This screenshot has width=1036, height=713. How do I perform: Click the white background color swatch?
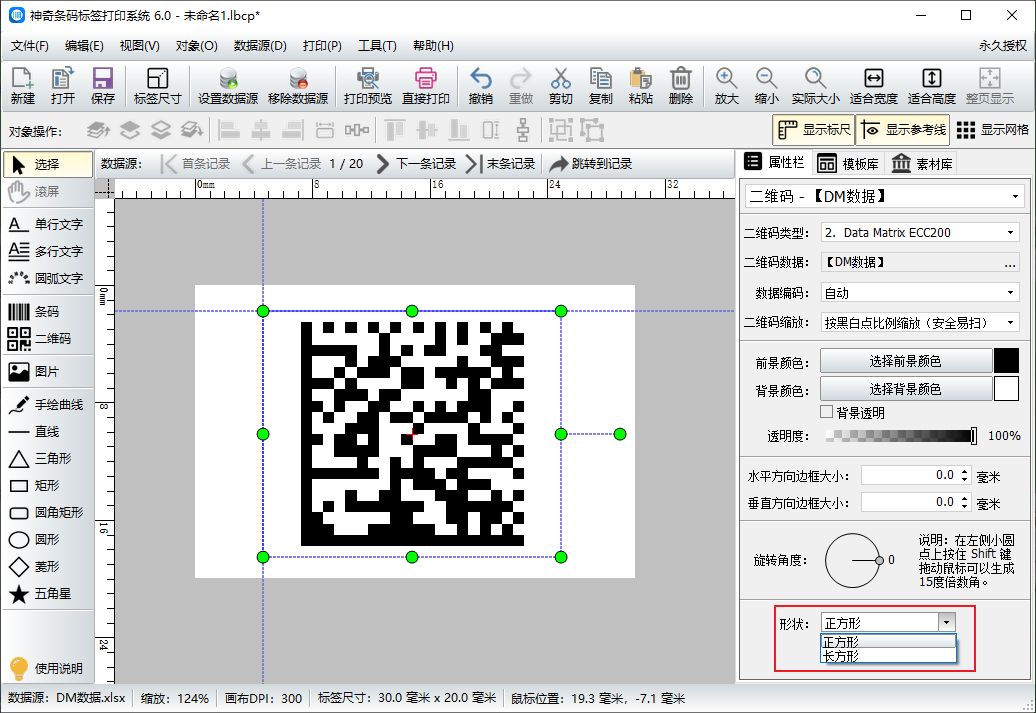pyautogui.click(x=1006, y=389)
